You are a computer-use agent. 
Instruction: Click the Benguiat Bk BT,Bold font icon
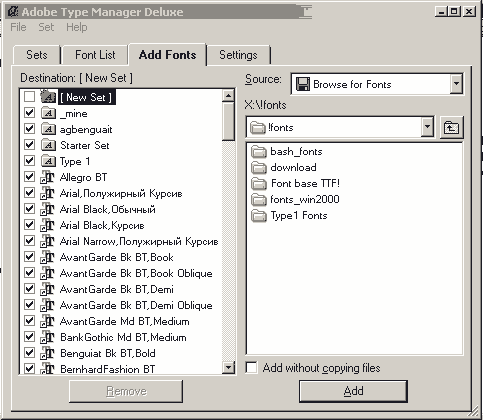coord(47,353)
